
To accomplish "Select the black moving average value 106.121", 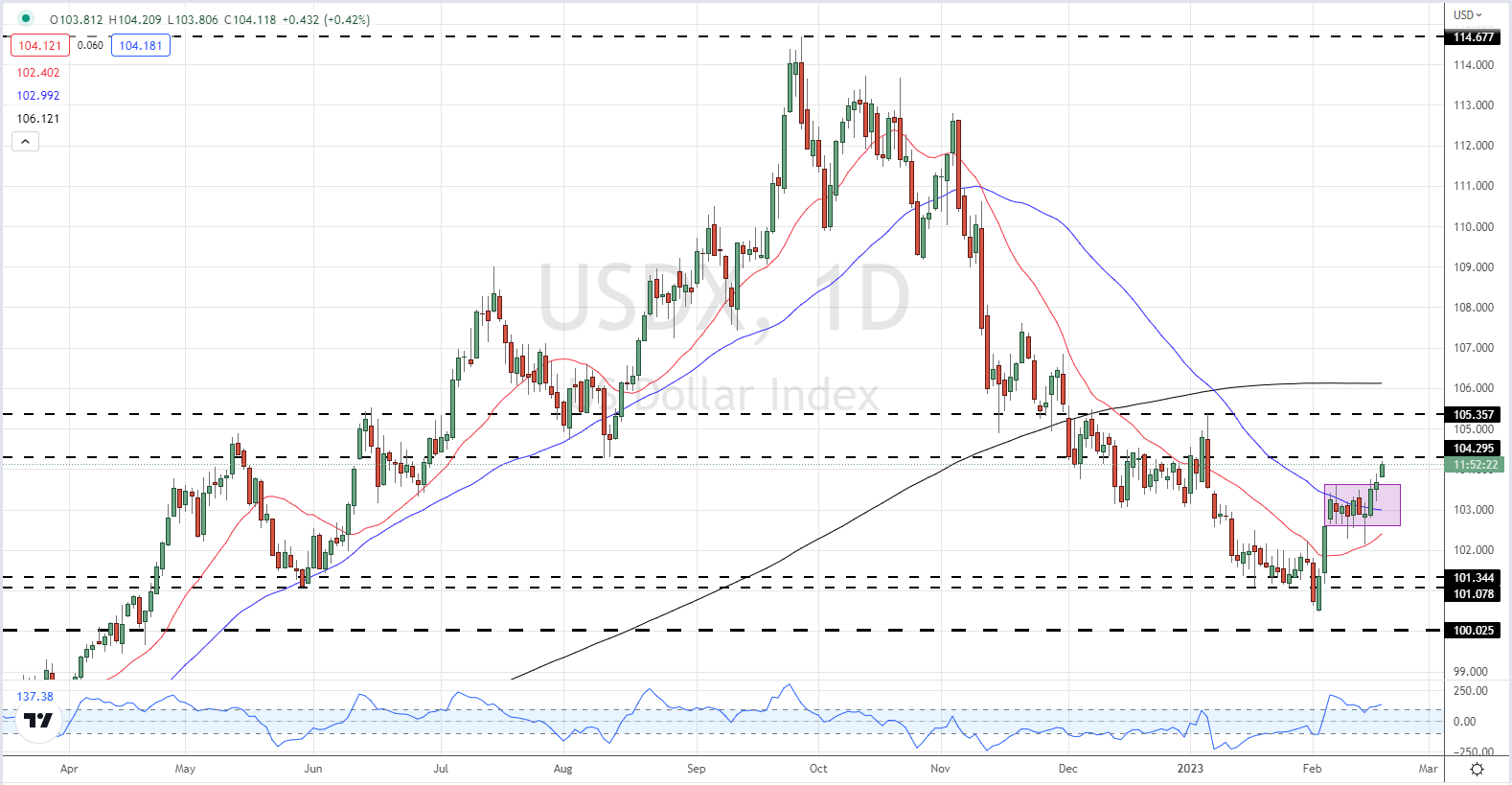I will click(x=38, y=118).
